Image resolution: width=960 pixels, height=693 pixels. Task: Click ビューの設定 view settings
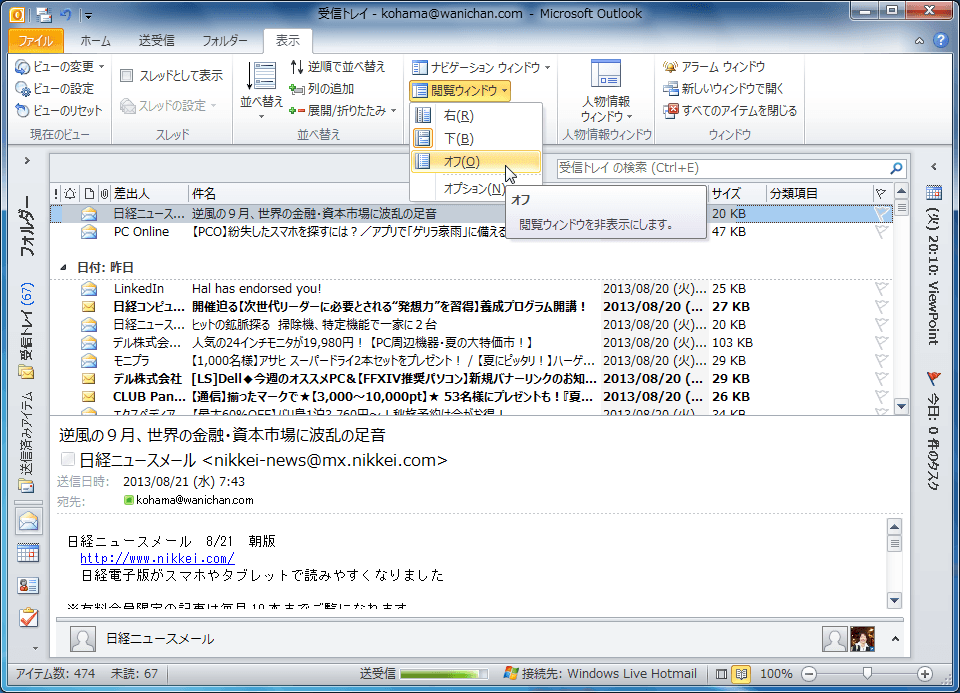point(55,89)
